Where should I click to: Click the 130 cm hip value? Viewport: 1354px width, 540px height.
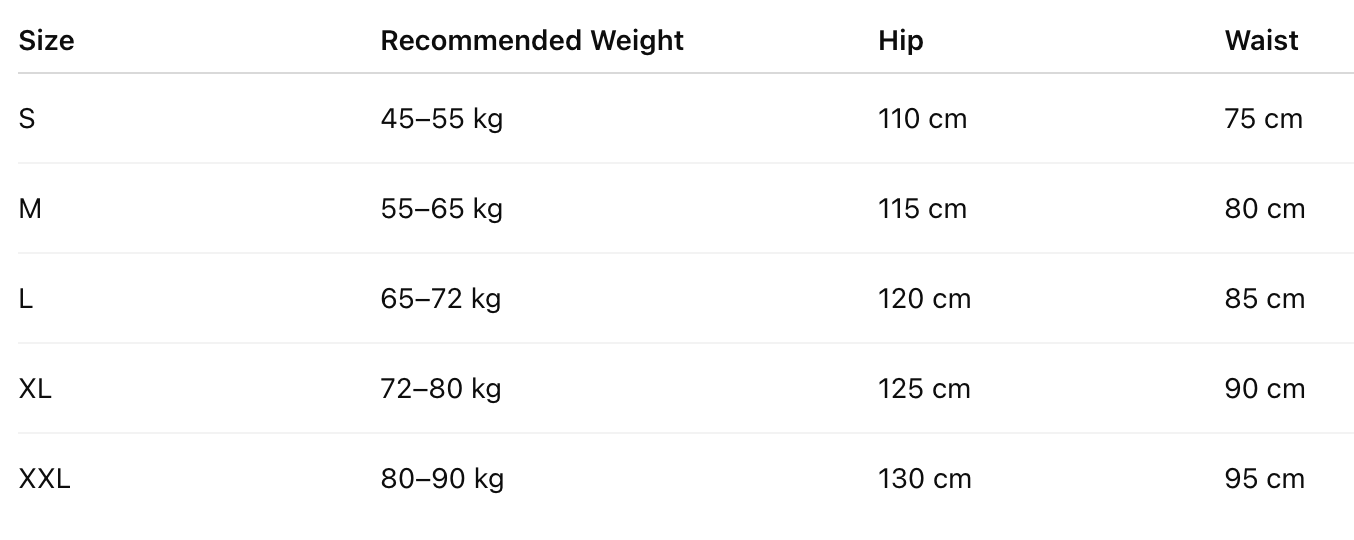click(x=925, y=479)
